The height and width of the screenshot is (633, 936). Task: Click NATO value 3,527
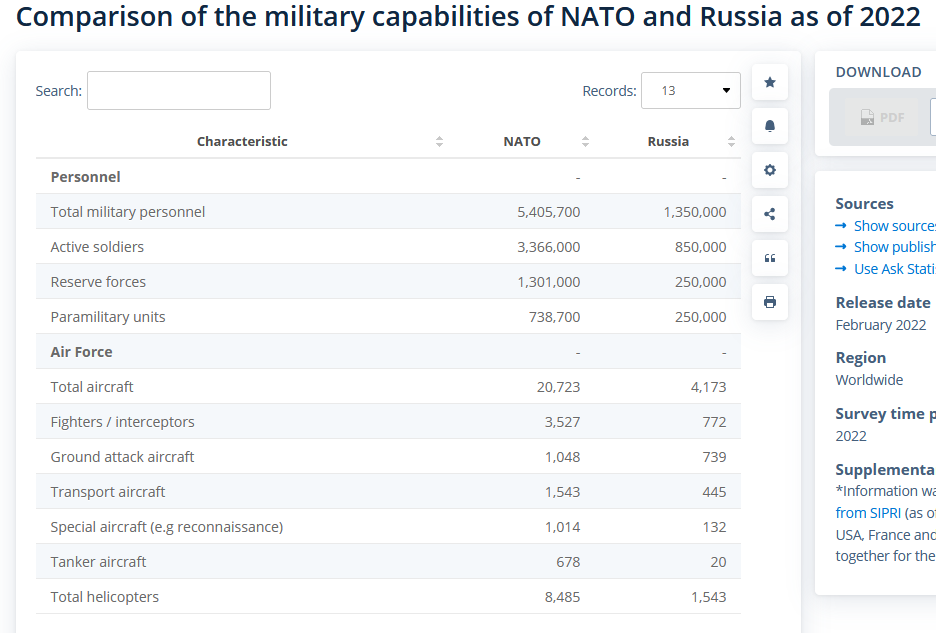click(x=562, y=422)
